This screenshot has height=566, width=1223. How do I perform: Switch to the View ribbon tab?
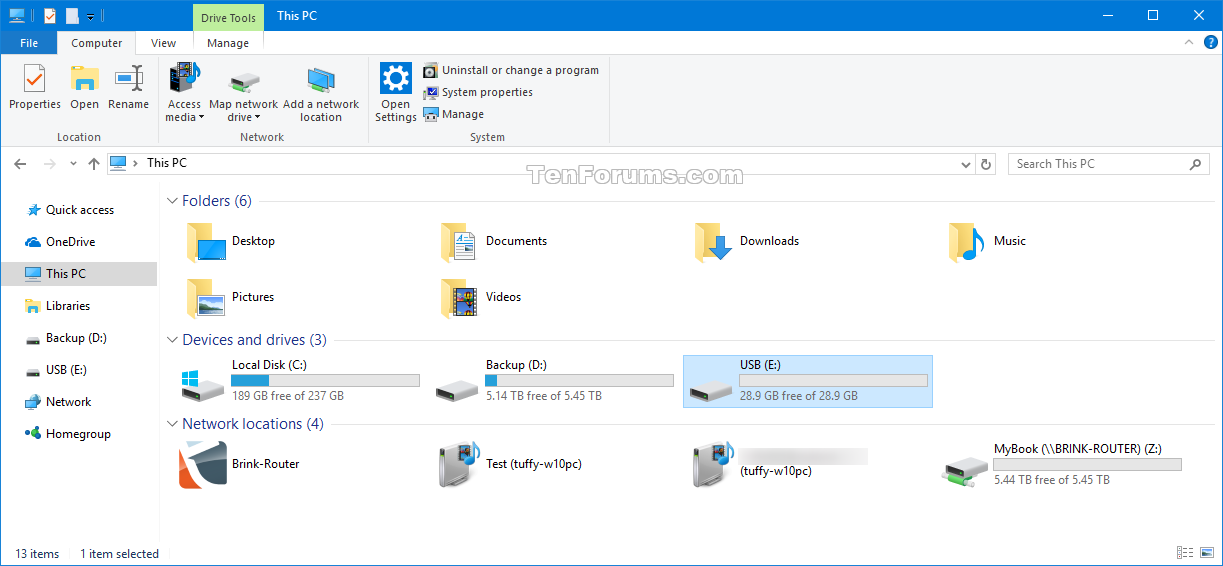[x=164, y=43]
